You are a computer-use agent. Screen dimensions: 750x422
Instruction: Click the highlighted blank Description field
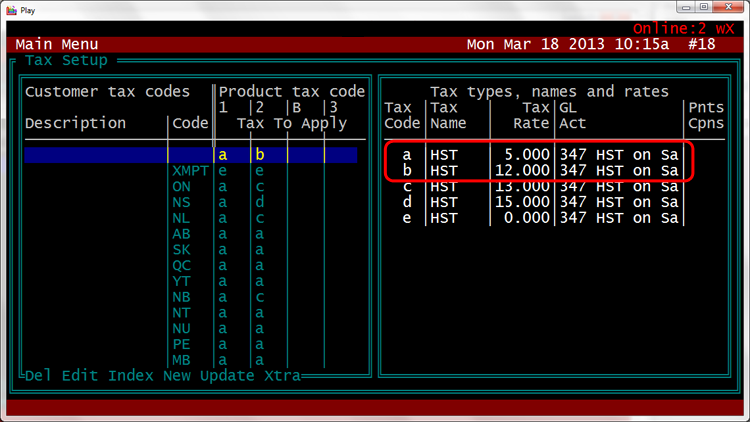point(95,155)
